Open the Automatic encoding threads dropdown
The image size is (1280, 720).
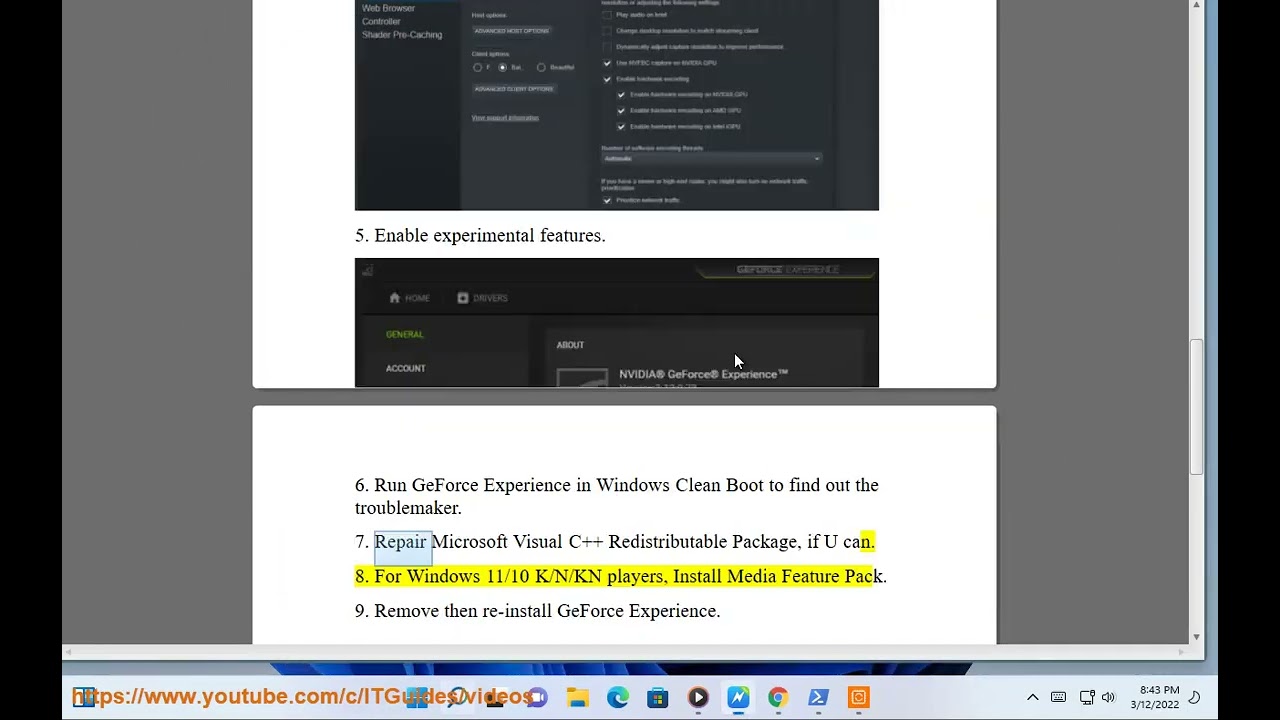[711, 159]
